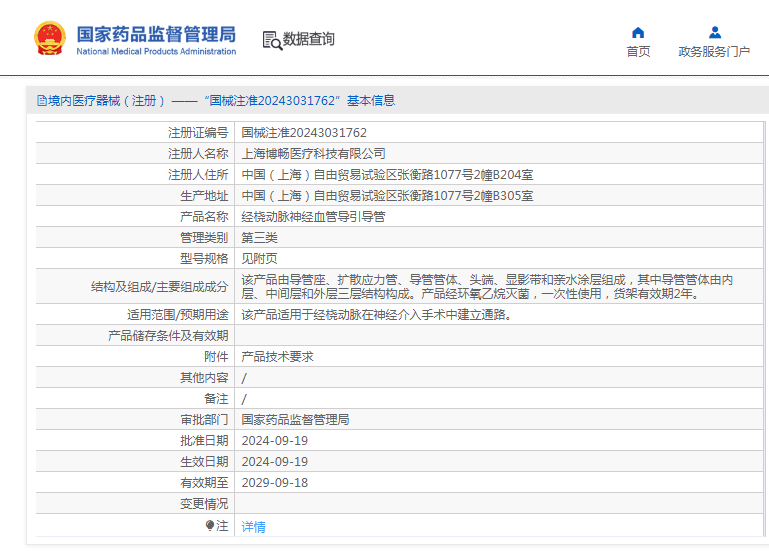Click 国家药品监督管理局 approval department value
Viewport: 769px width, 554px height.
(x=295, y=420)
